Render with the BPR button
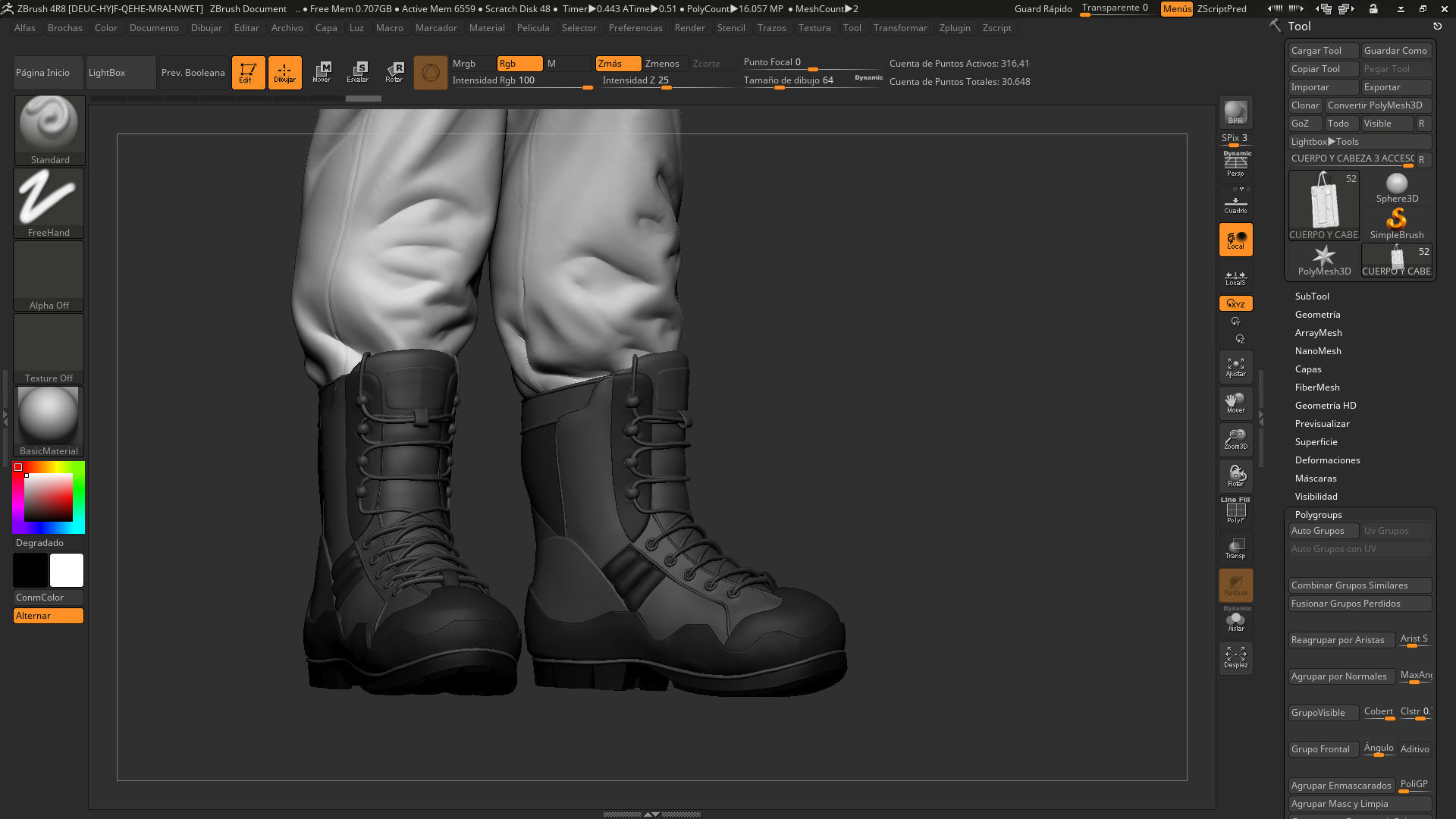Viewport: 1456px width, 819px height. pyautogui.click(x=1235, y=112)
